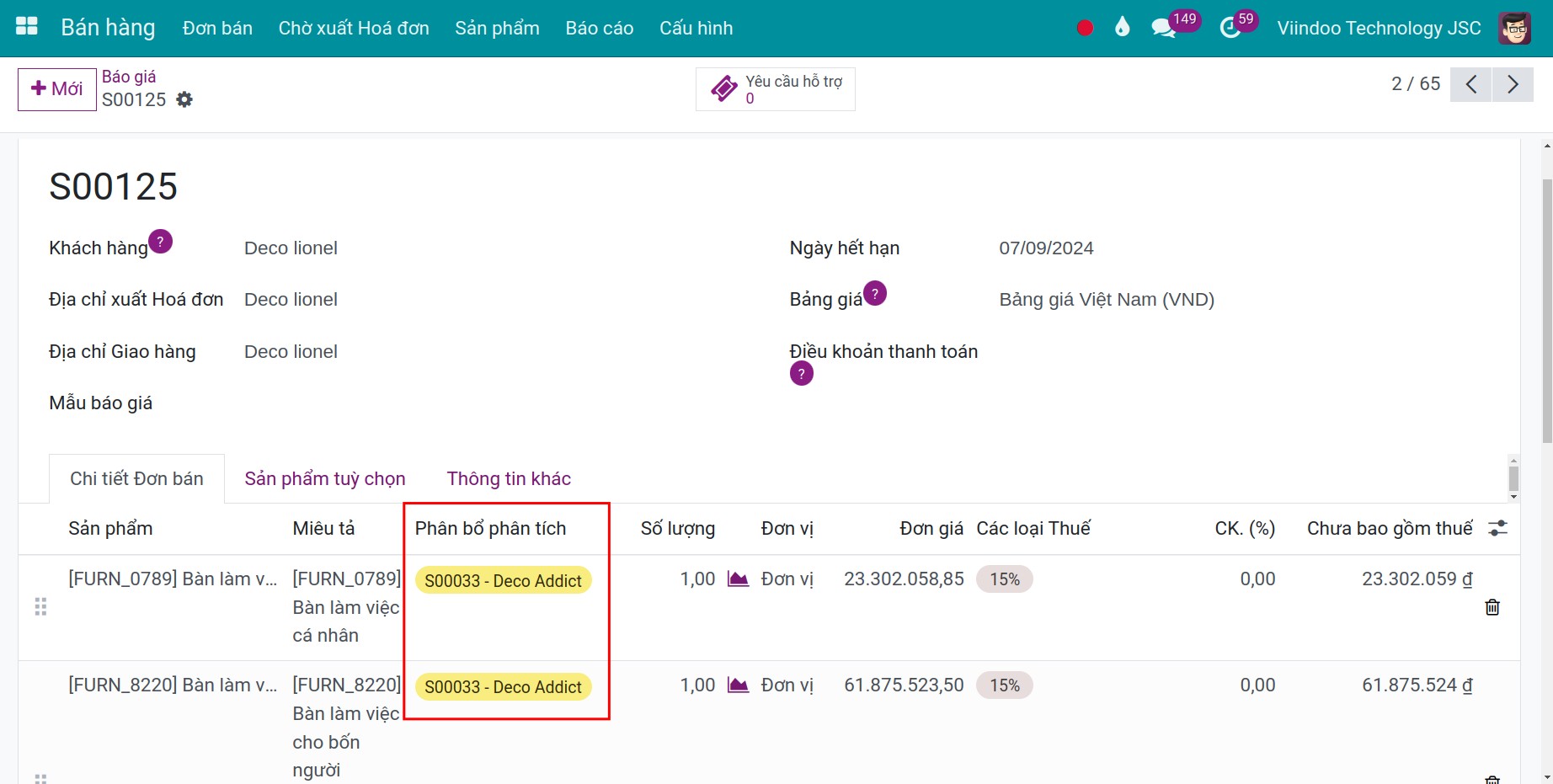
Task: Open column settings adjust icon
Action: click(1497, 528)
